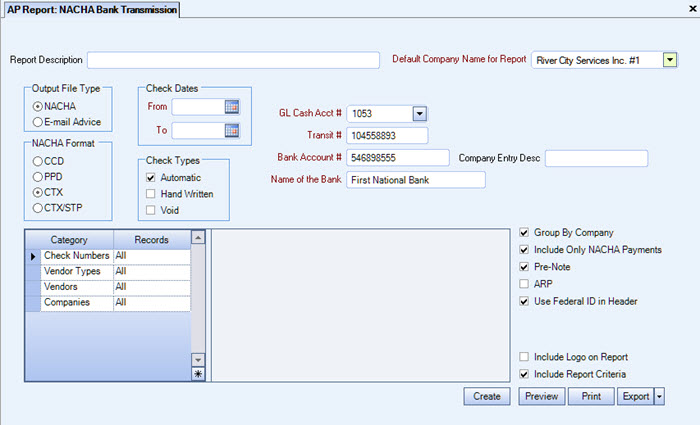Select the E-mail Advice output type
700x425 pixels.
pyautogui.click(x=38, y=122)
